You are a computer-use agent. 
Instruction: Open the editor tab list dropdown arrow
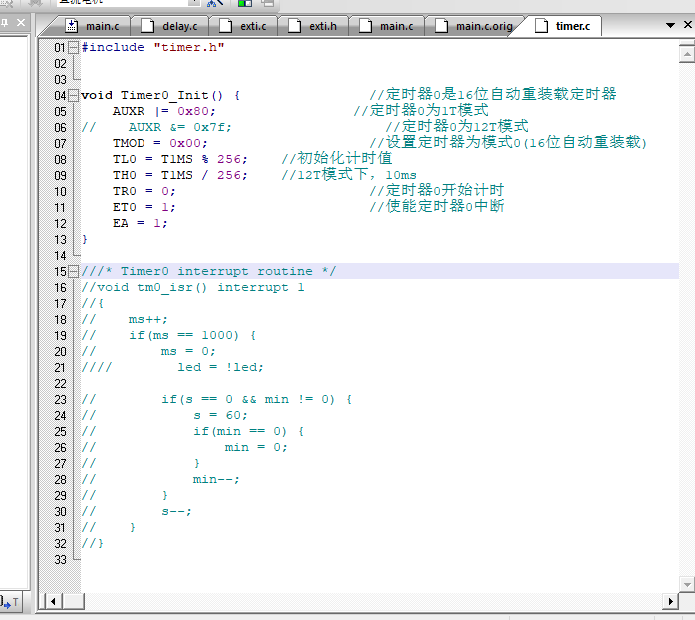[x=670, y=25]
